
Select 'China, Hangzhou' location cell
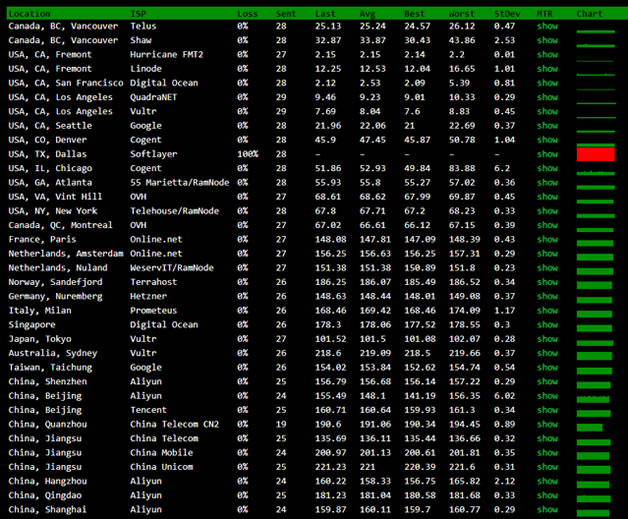click(x=48, y=481)
